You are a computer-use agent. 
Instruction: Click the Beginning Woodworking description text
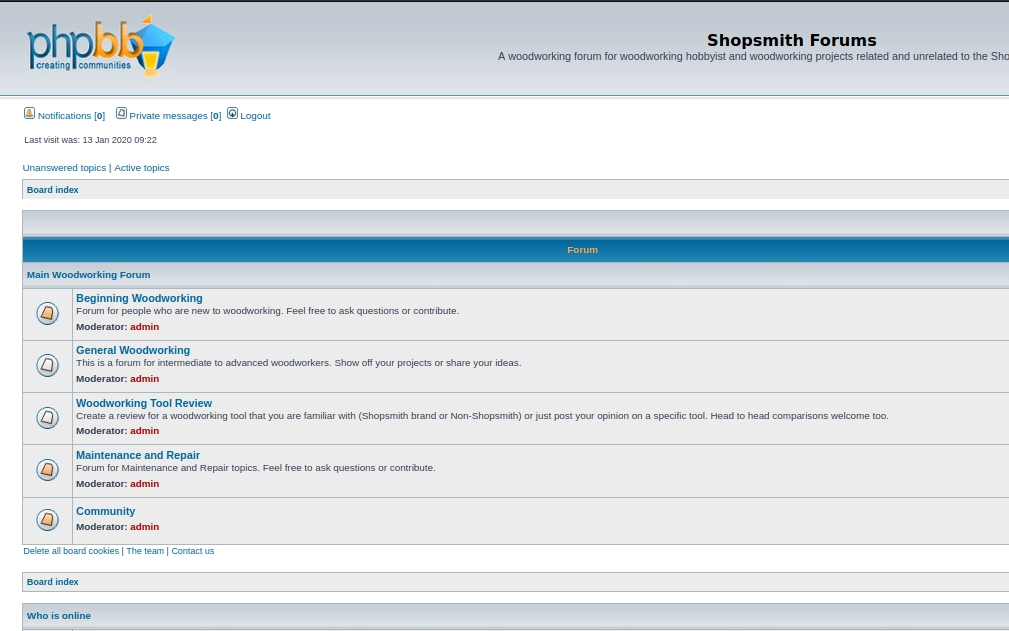pyautogui.click(x=267, y=311)
